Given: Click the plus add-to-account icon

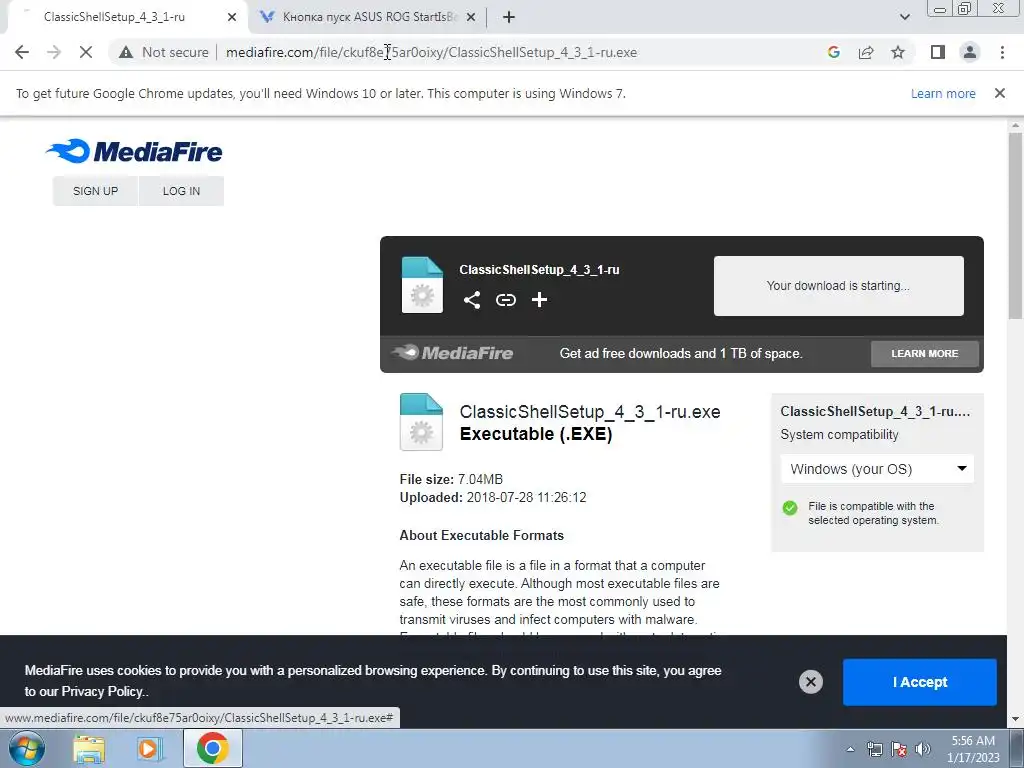Looking at the screenshot, I should point(539,300).
